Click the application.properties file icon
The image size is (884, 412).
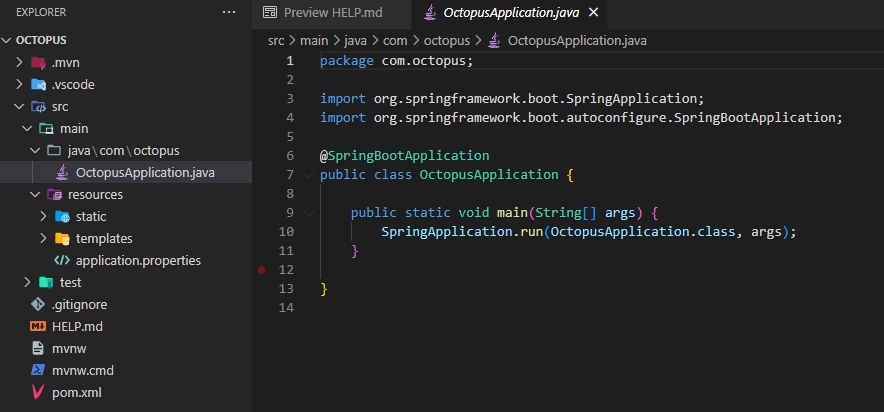tap(61, 260)
